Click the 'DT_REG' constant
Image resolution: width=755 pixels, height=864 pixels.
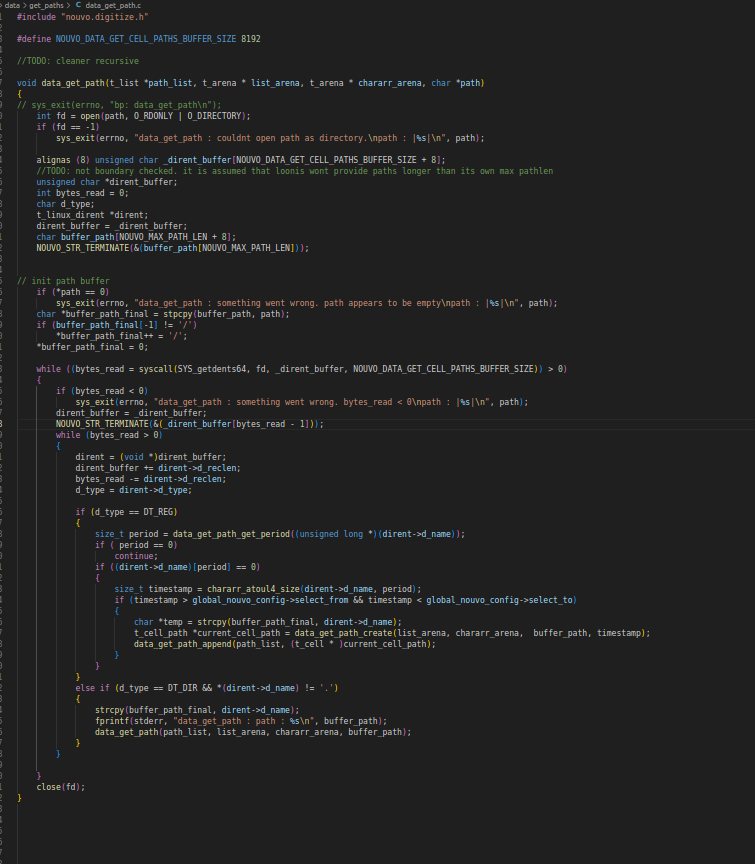(158, 512)
